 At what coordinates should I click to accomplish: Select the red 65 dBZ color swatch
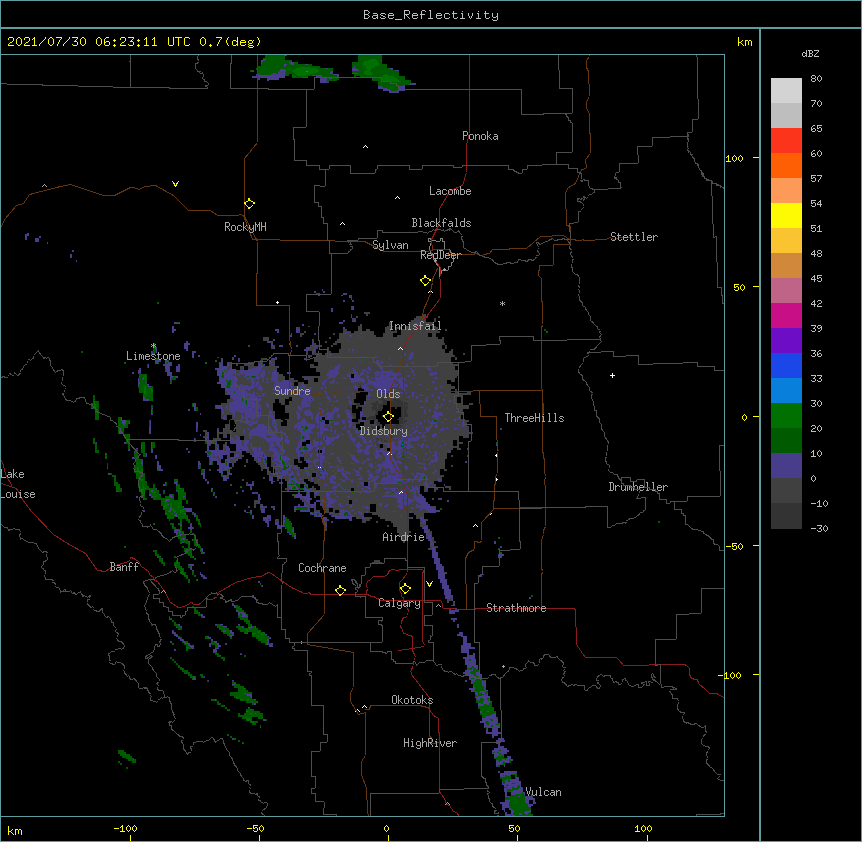pos(786,140)
